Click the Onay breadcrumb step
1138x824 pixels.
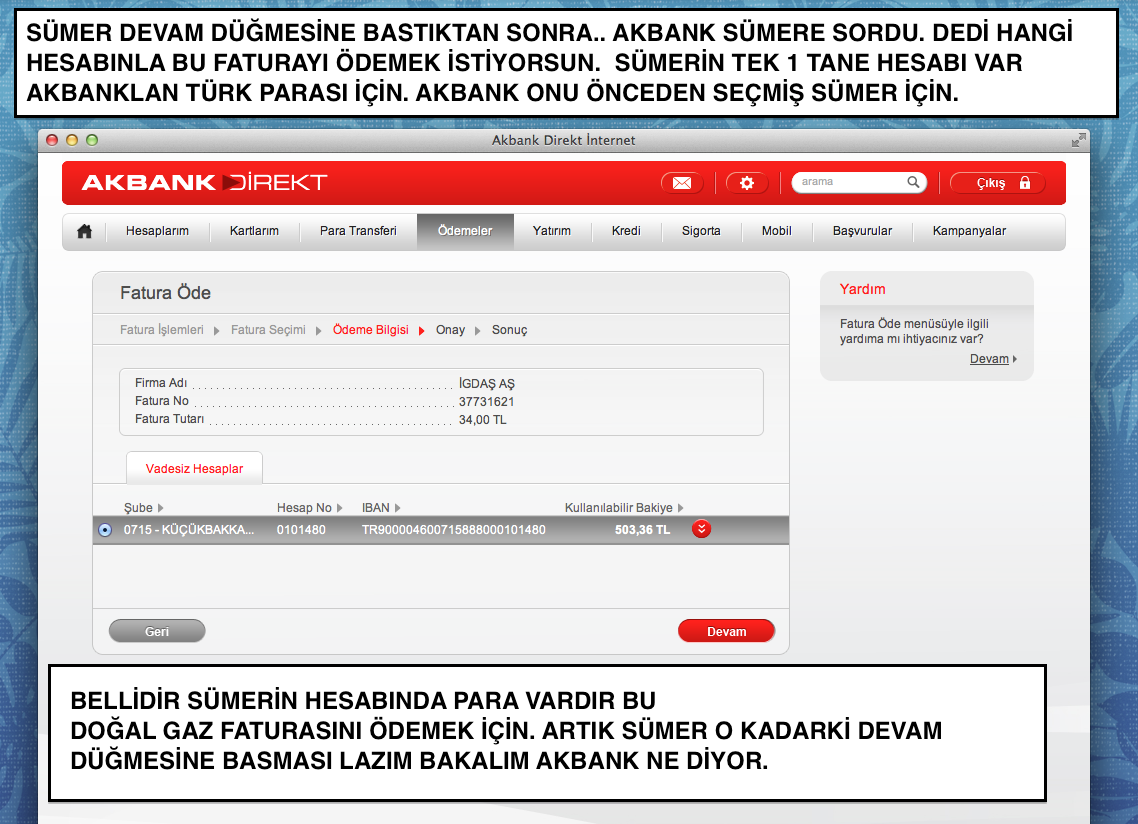[x=450, y=330]
